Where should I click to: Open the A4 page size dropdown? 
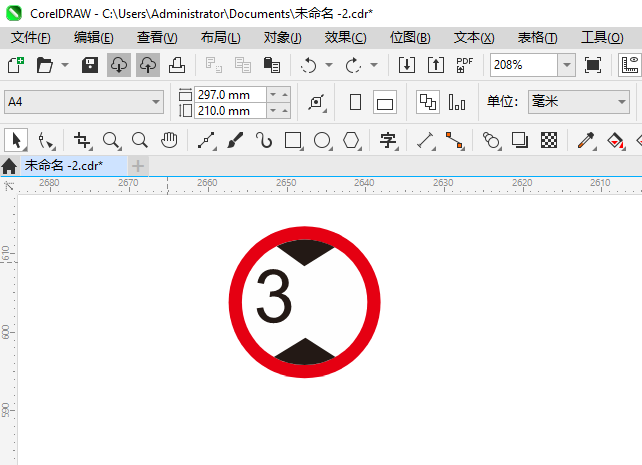coord(156,102)
